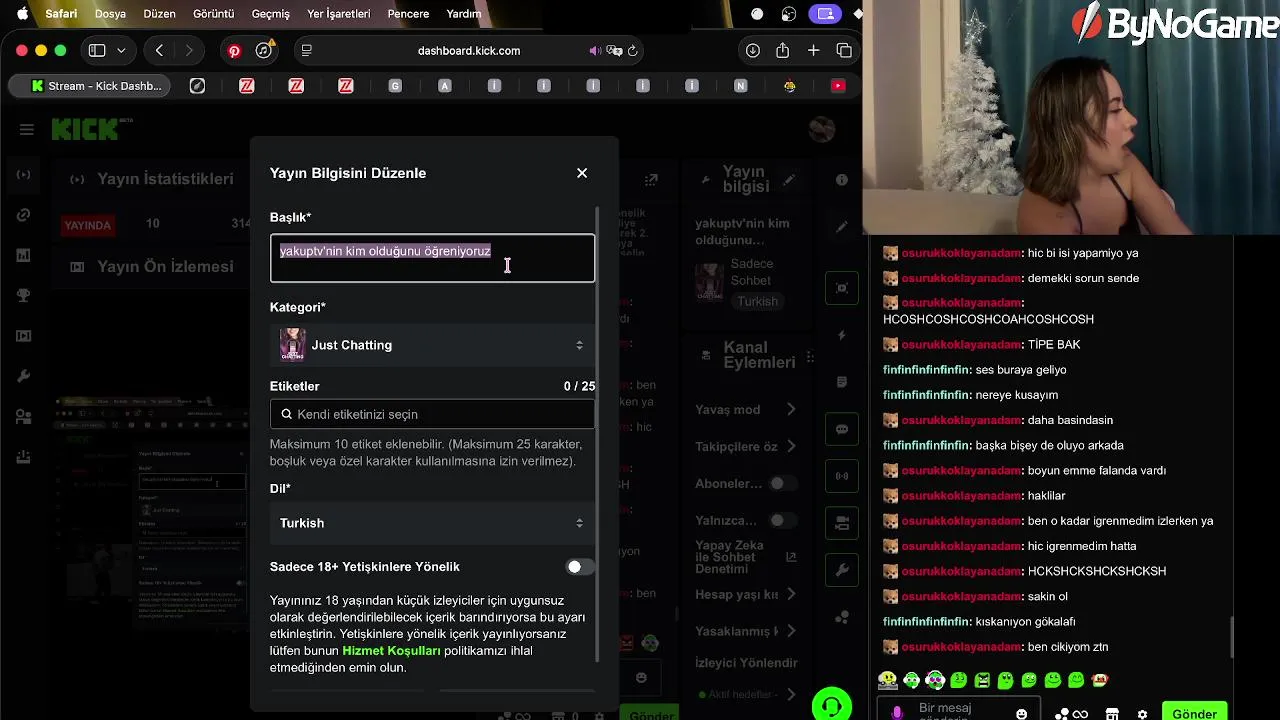
Task: Switch to the YouTube tab
Action: tap(838, 86)
